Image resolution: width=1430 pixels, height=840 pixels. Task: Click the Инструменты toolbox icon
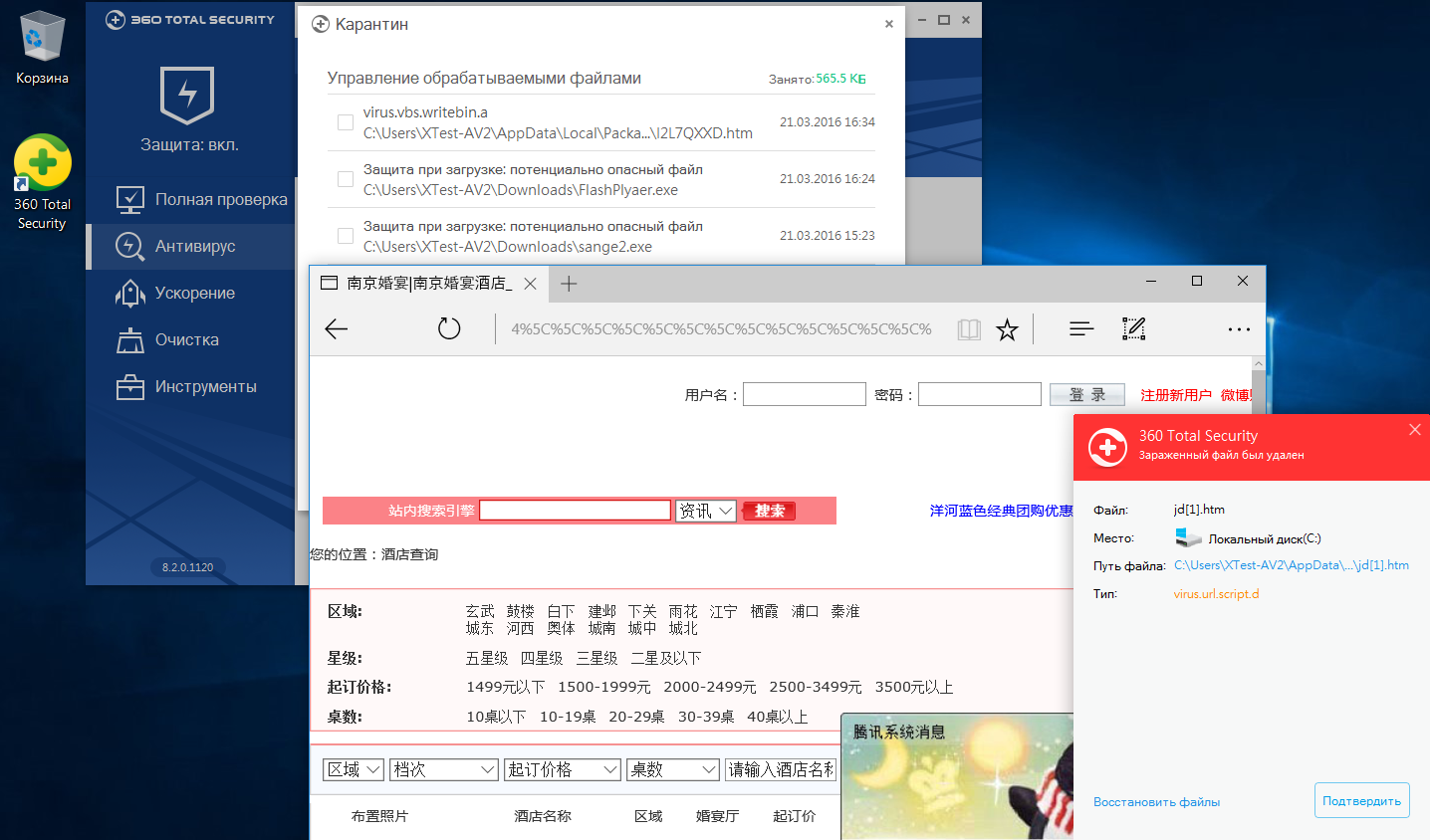click(129, 387)
